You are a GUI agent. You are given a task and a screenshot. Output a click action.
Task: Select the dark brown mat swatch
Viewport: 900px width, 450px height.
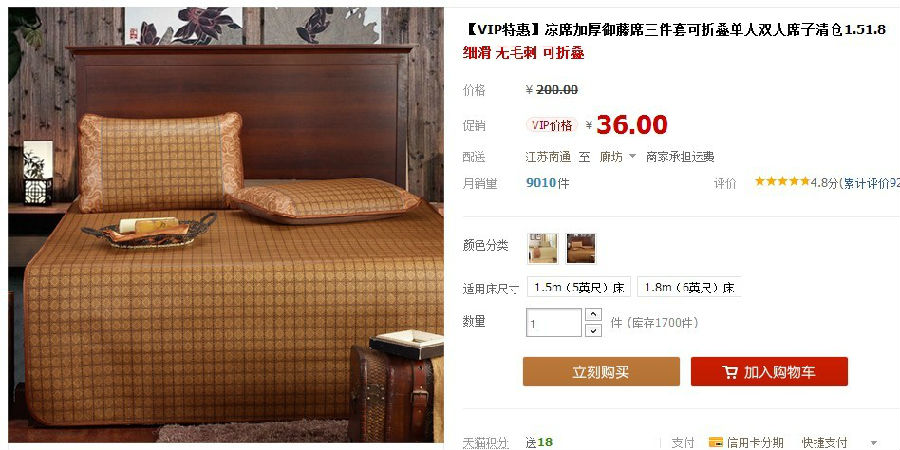tap(581, 249)
